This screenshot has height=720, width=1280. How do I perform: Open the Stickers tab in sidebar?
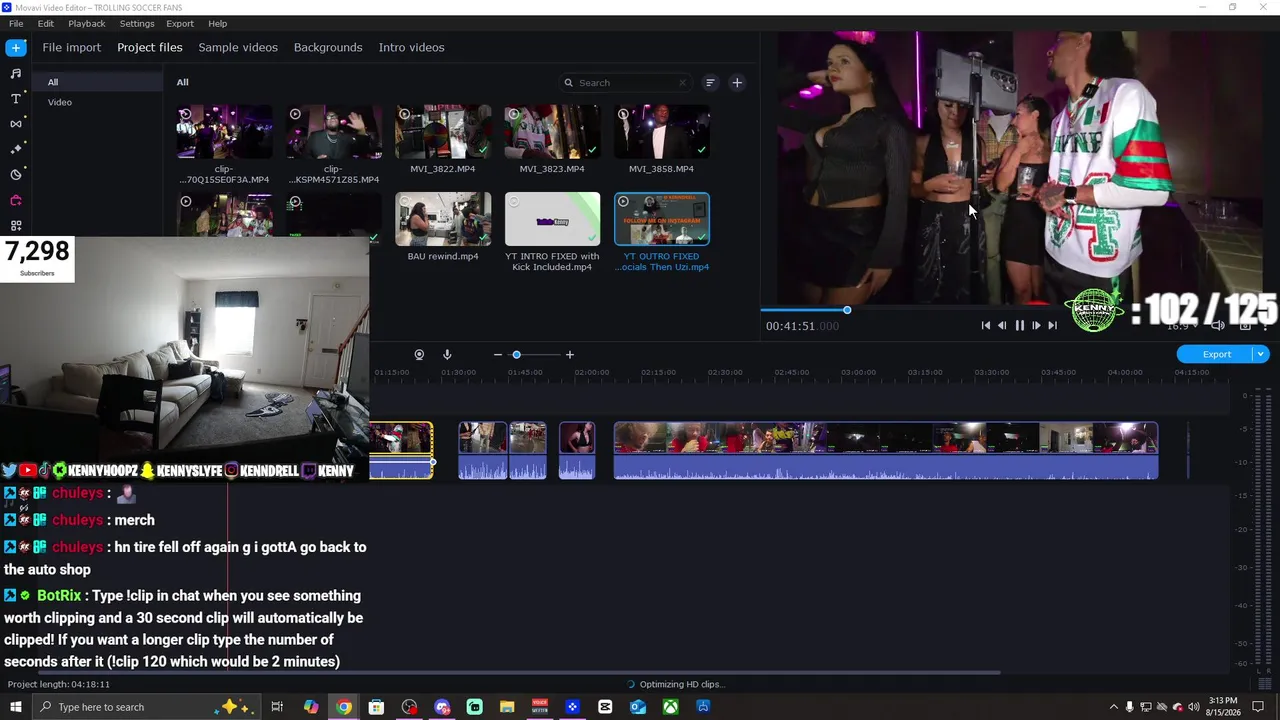(x=16, y=174)
